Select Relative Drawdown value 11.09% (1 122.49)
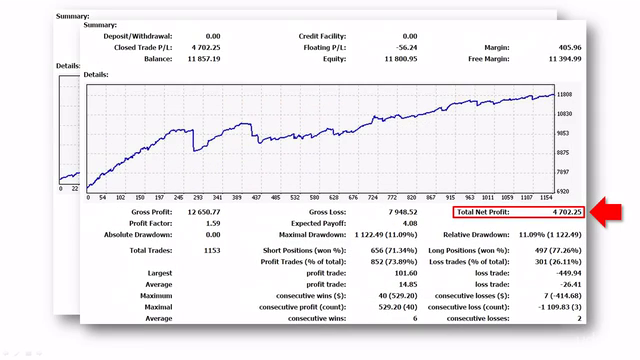Image resolution: width=640 pixels, height=360 pixels. [x=550, y=235]
